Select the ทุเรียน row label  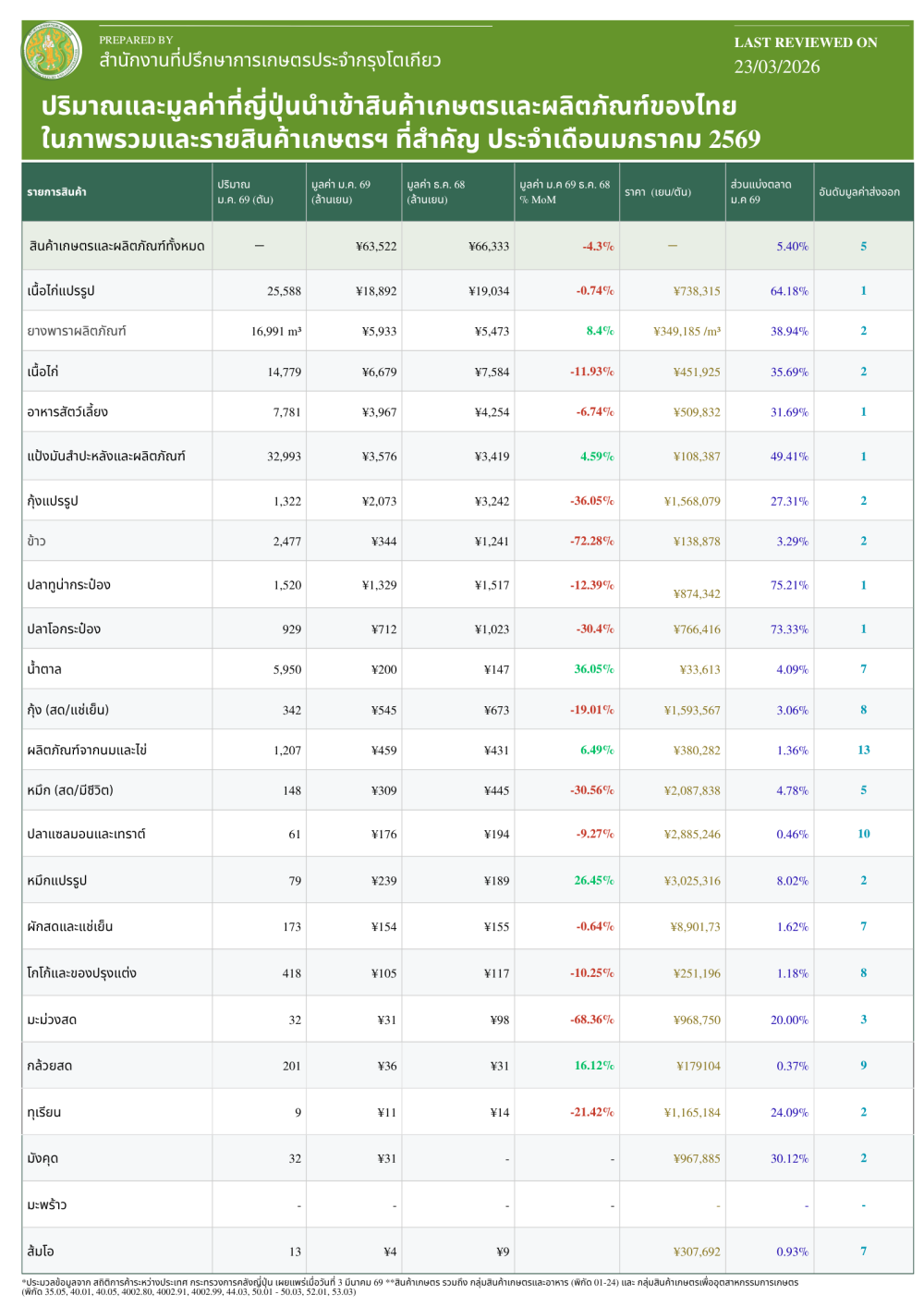click(x=44, y=1112)
